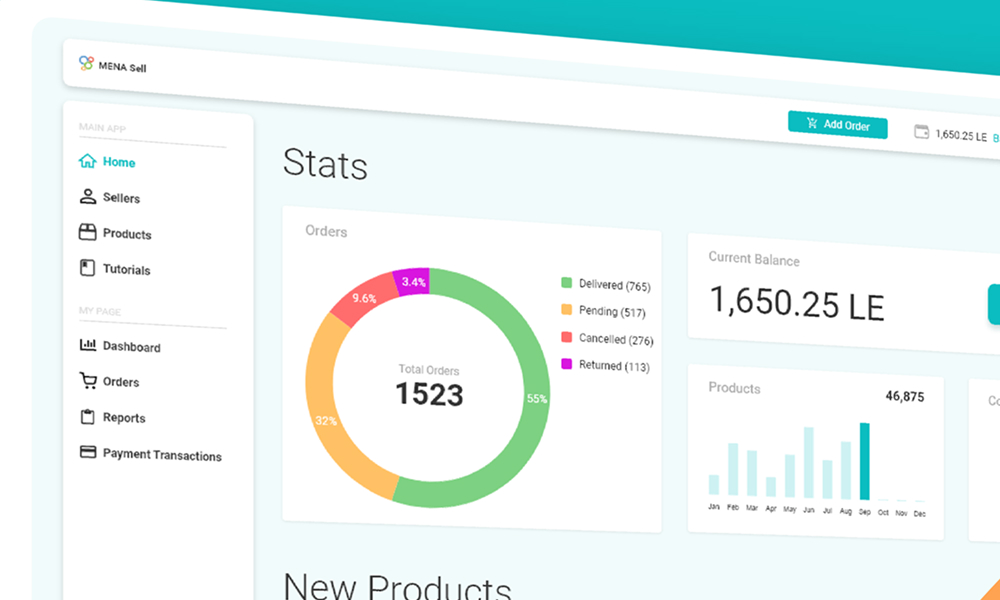Viewport: 1000px width, 600px height.
Task: Open the Sellers menu item
Action: 121,198
